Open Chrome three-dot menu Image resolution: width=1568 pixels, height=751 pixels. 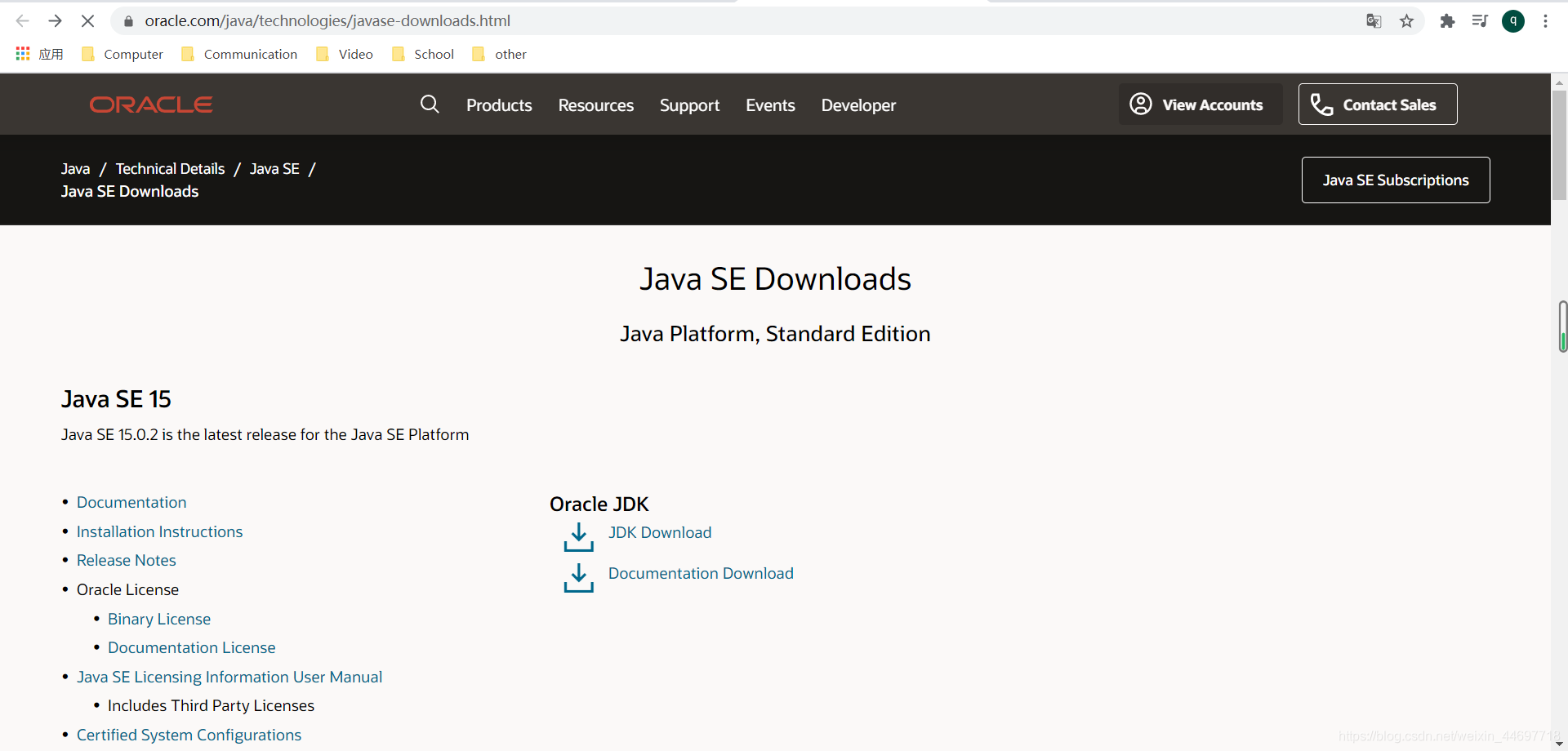(x=1545, y=21)
